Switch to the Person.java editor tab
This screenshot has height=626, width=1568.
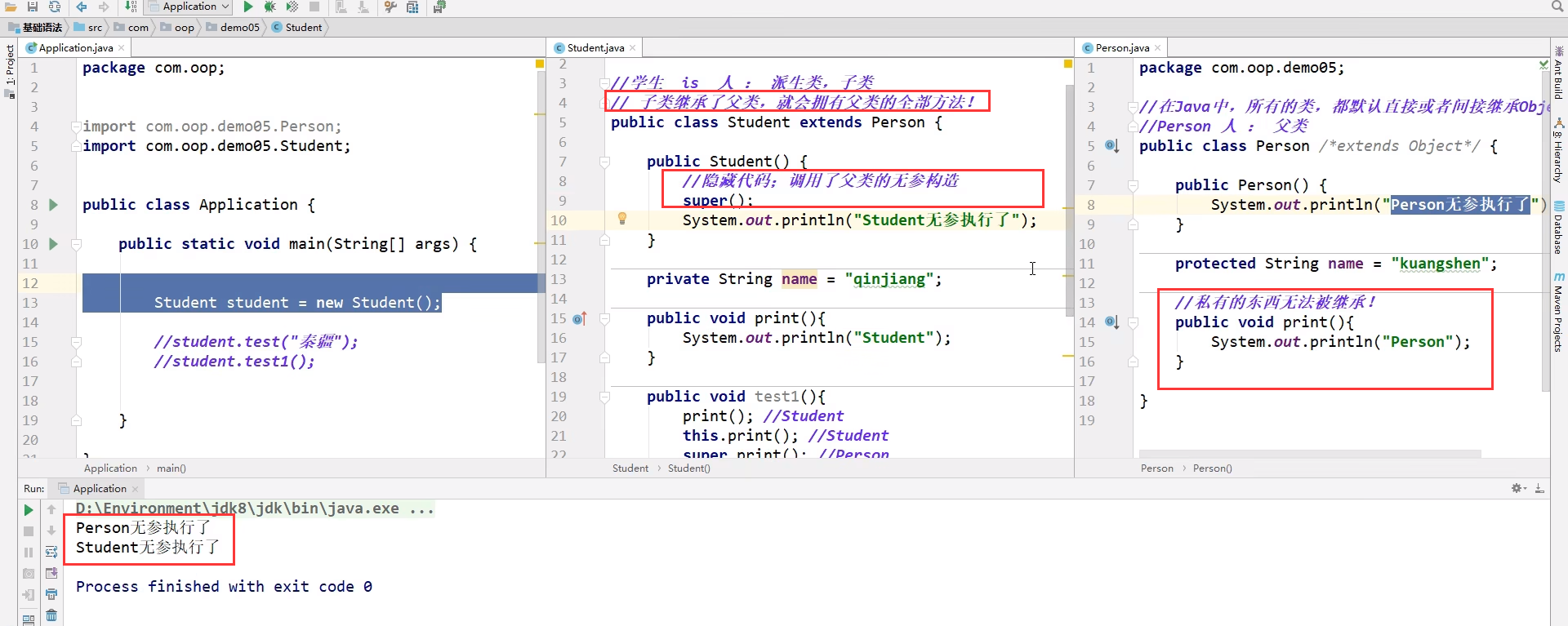[1122, 48]
